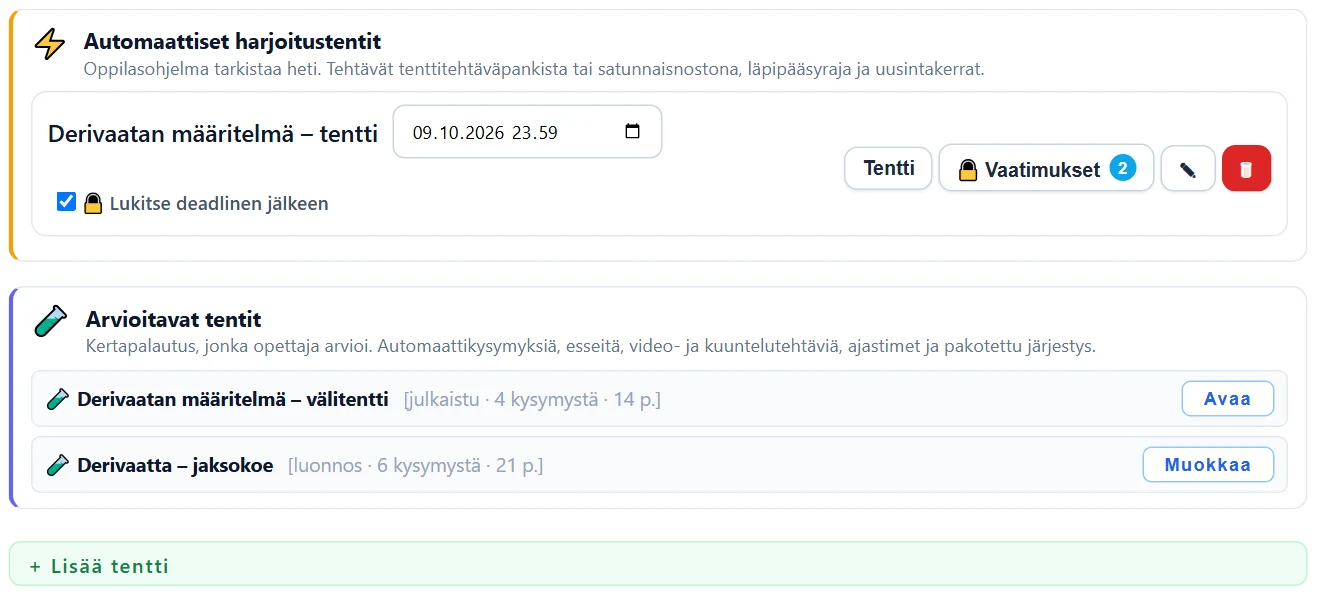Select the Derivaatan määritelmä – välitentti title
The image size is (1317, 596).
233,400
